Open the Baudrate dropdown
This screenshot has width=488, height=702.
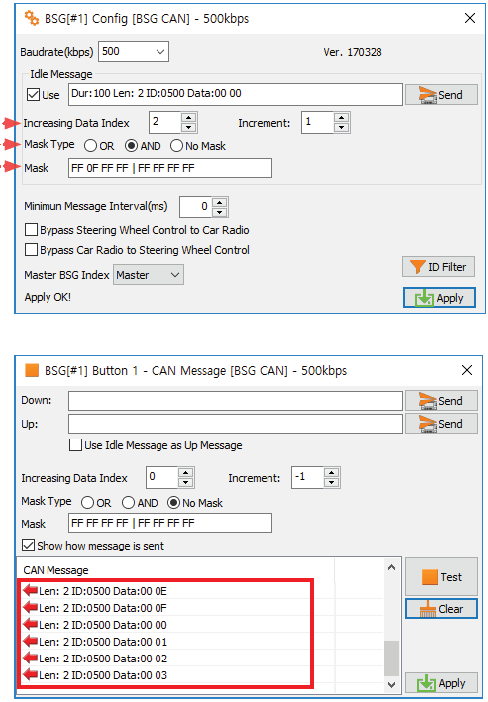pyautogui.click(x=133, y=51)
